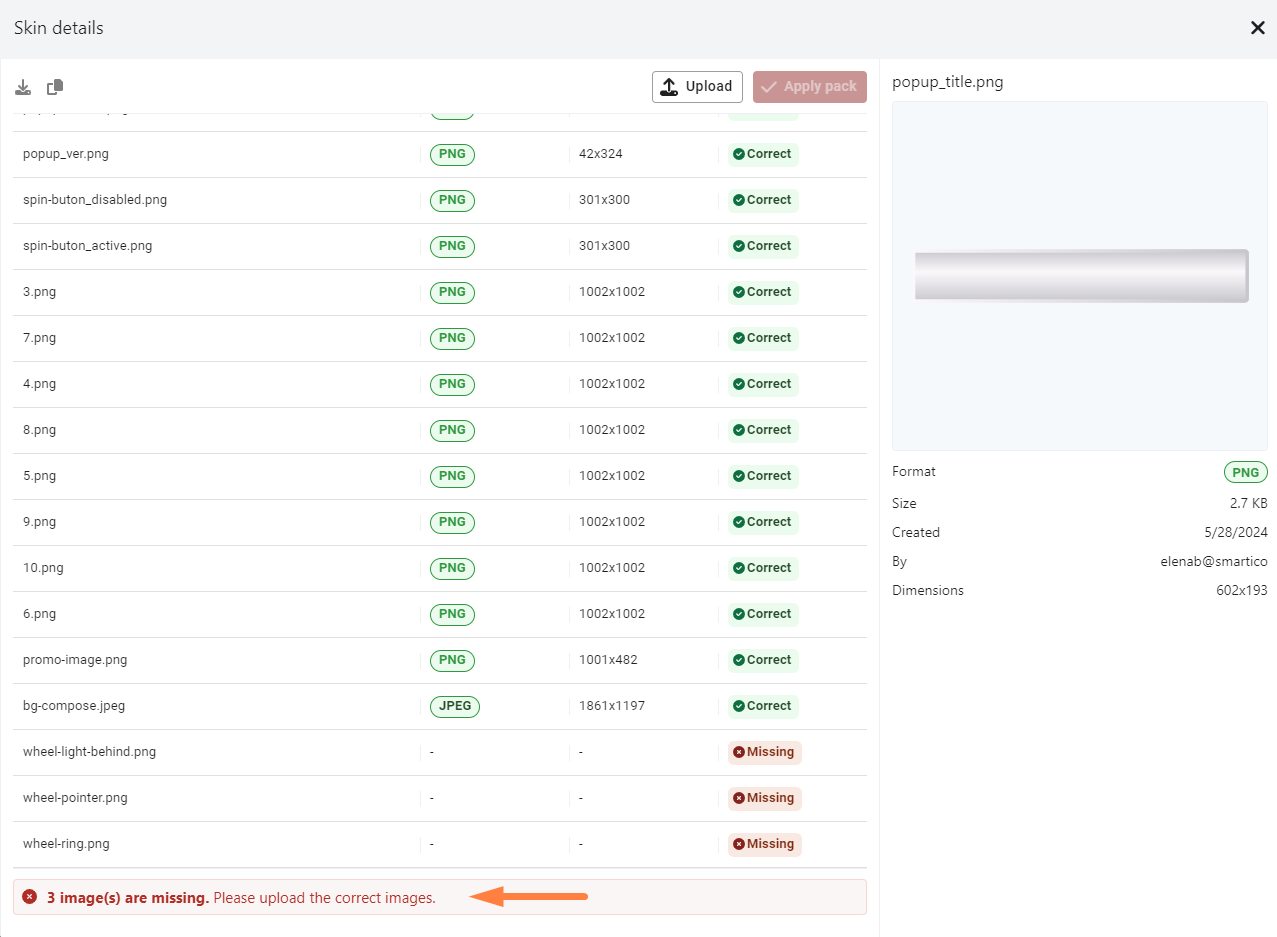This screenshot has width=1277, height=937.
Task: Click the Missing status of wheel-light-behind.png
Action: (x=764, y=752)
